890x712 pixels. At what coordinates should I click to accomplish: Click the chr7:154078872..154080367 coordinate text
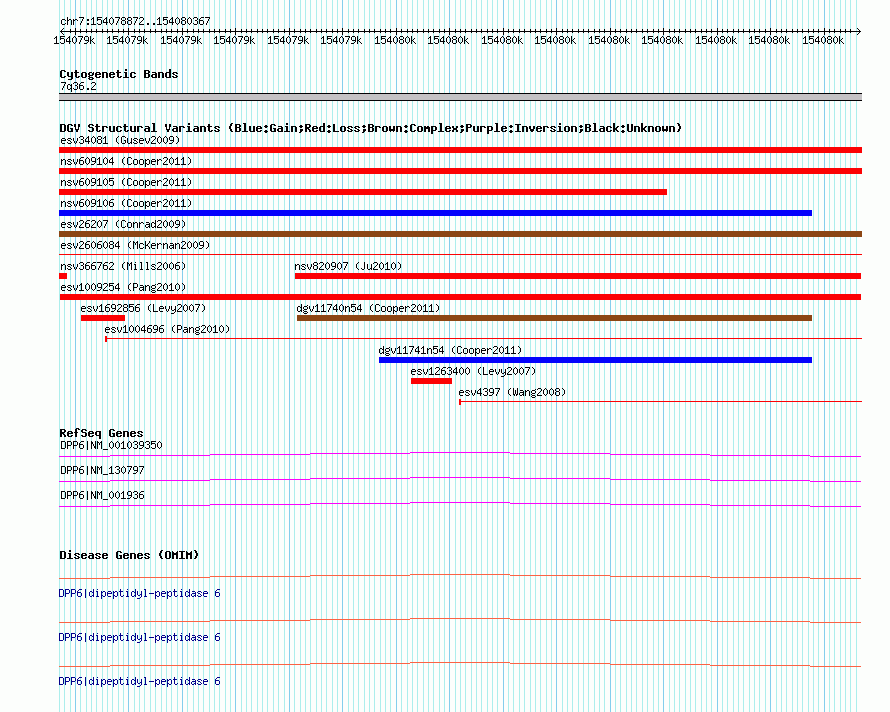(135, 21)
